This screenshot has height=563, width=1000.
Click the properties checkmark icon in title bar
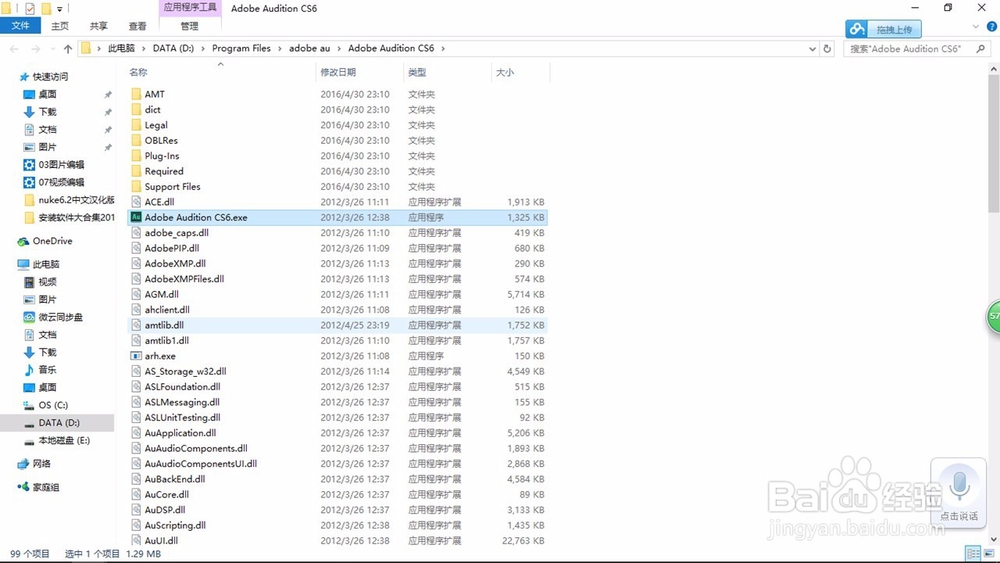pos(29,8)
